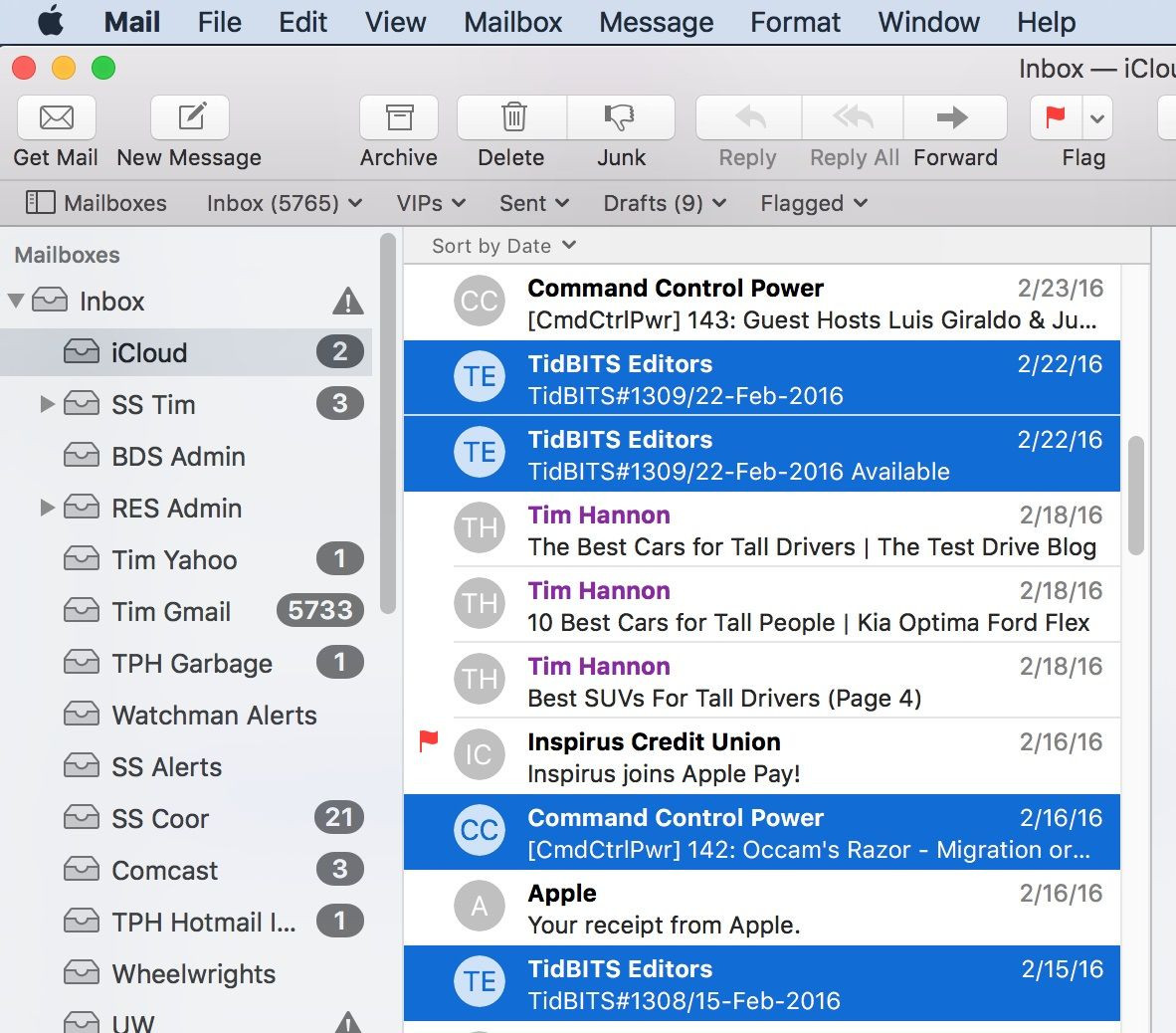This screenshot has width=1176, height=1033.
Task: Open the File menu
Action: 219,23
